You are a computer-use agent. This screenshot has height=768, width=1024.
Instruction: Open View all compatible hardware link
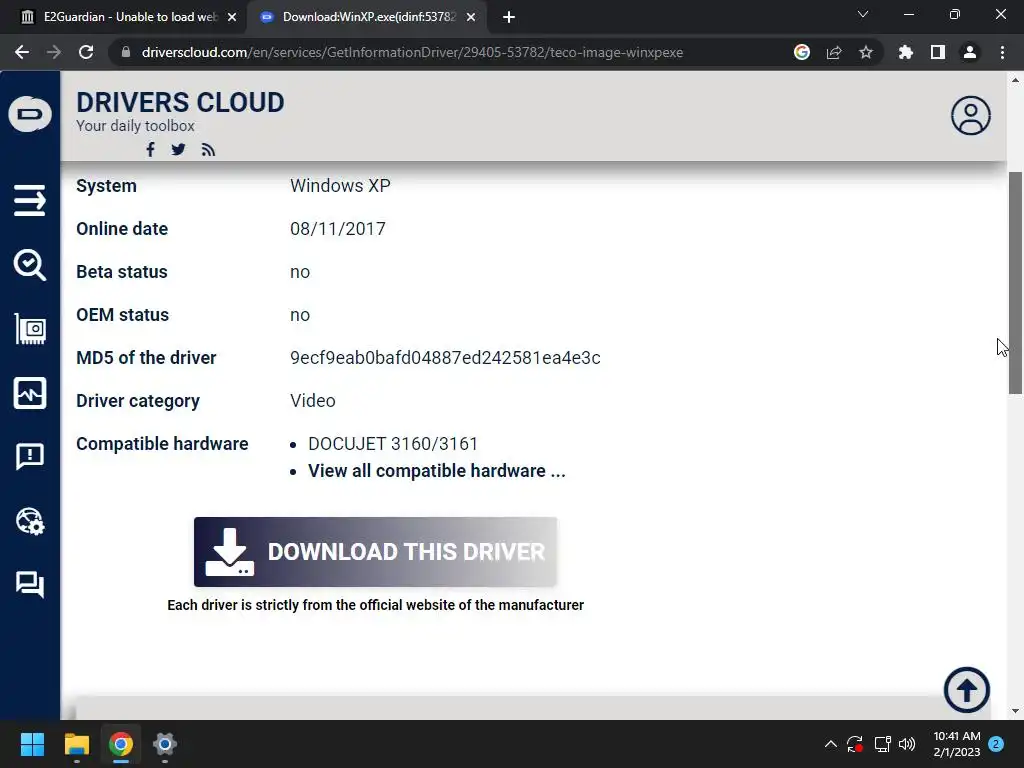click(437, 471)
